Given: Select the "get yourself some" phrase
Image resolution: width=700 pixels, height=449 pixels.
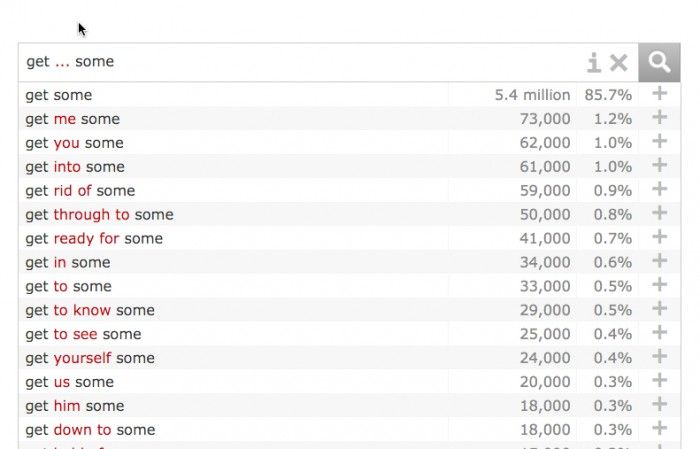Looking at the screenshot, I should (x=90, y=358).
